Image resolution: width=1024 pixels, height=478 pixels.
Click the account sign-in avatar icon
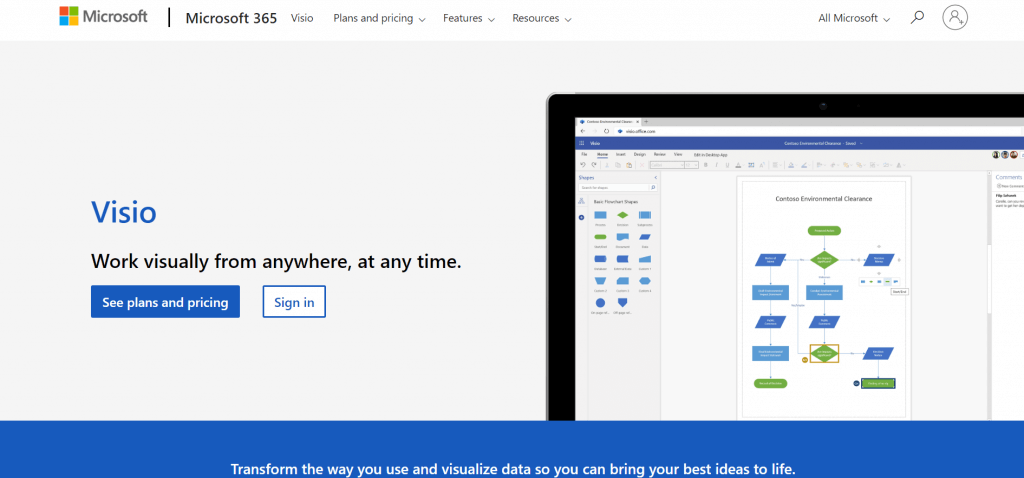pos(955,18)
